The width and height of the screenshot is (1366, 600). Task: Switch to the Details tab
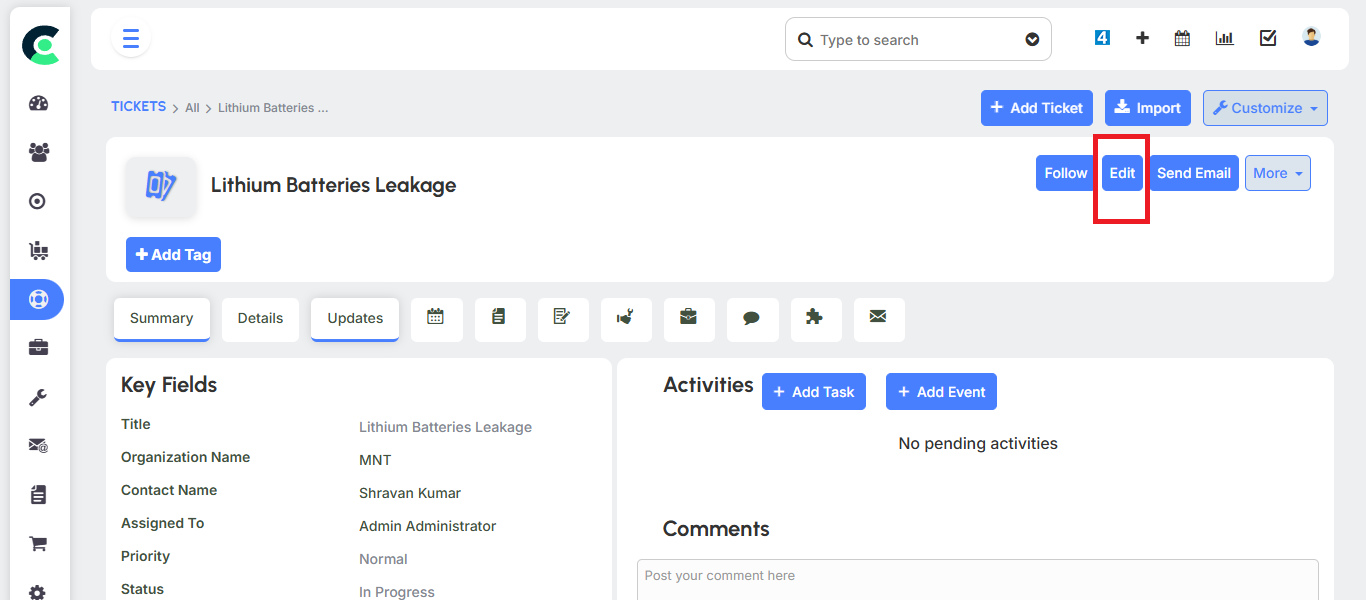click(260, 318)
